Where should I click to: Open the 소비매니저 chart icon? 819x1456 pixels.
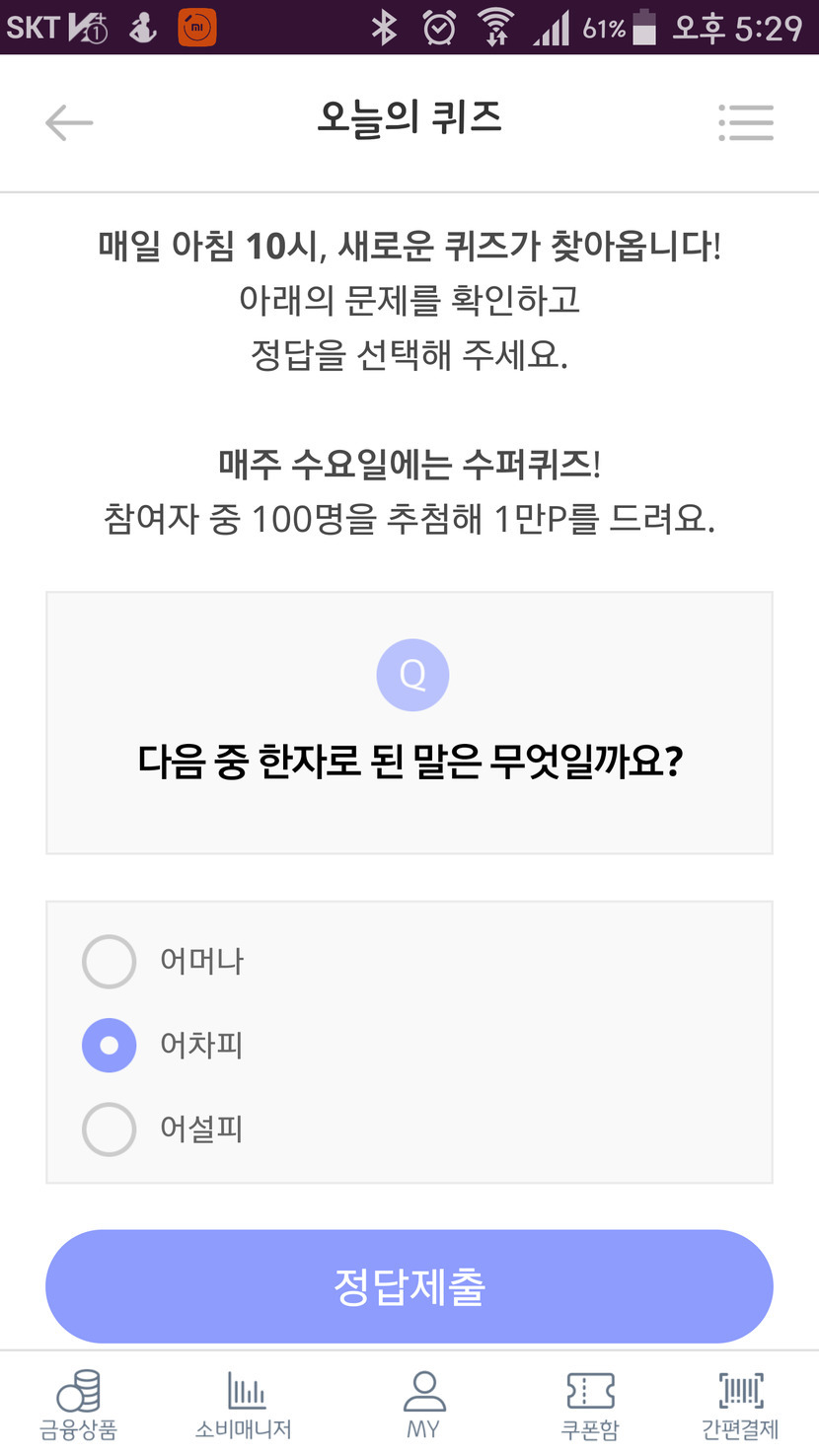click(244, 1393)
